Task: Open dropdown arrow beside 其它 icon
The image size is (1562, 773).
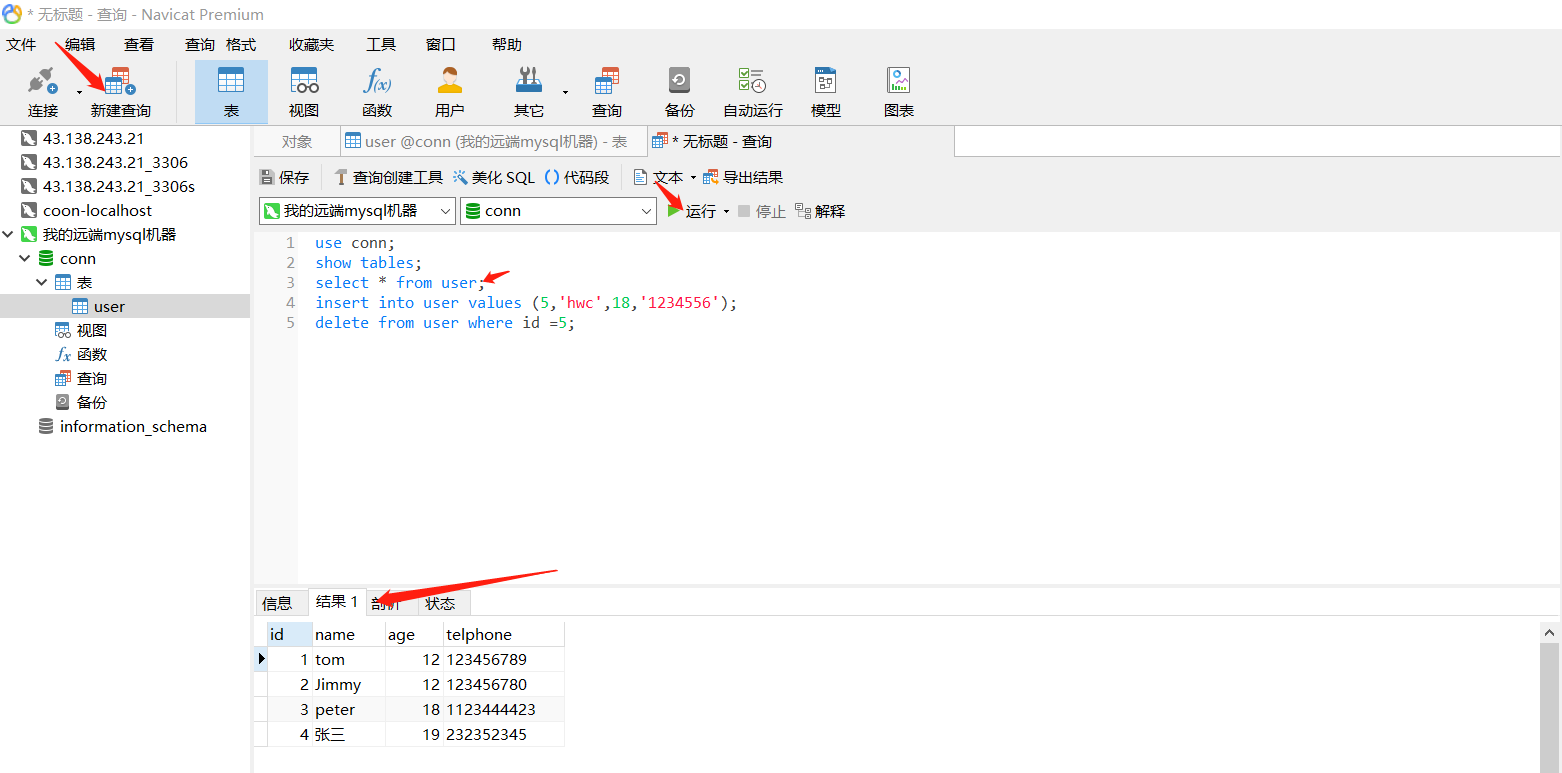Action: pos(565,93)
